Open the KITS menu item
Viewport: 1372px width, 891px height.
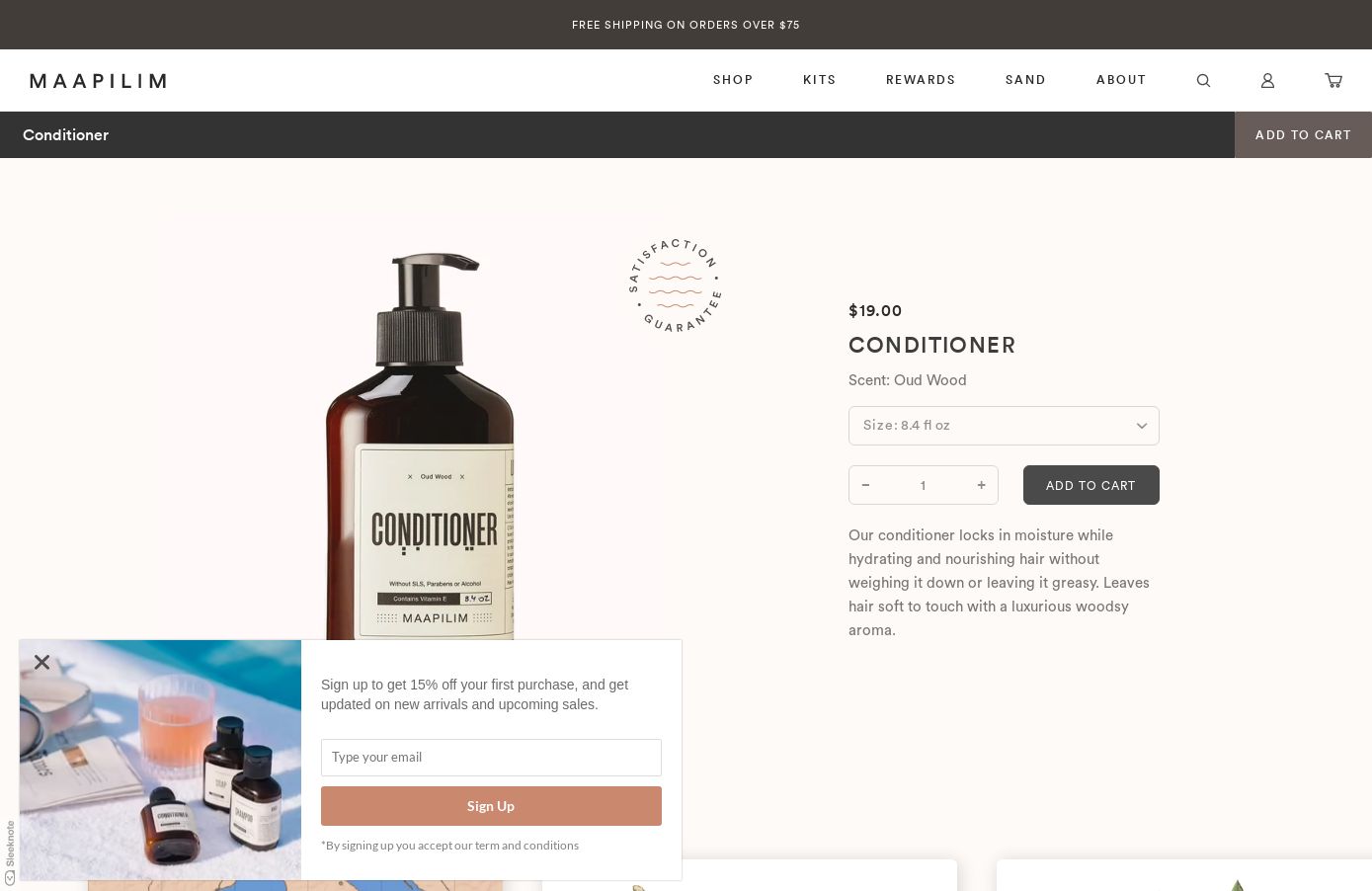pos(820,80)
